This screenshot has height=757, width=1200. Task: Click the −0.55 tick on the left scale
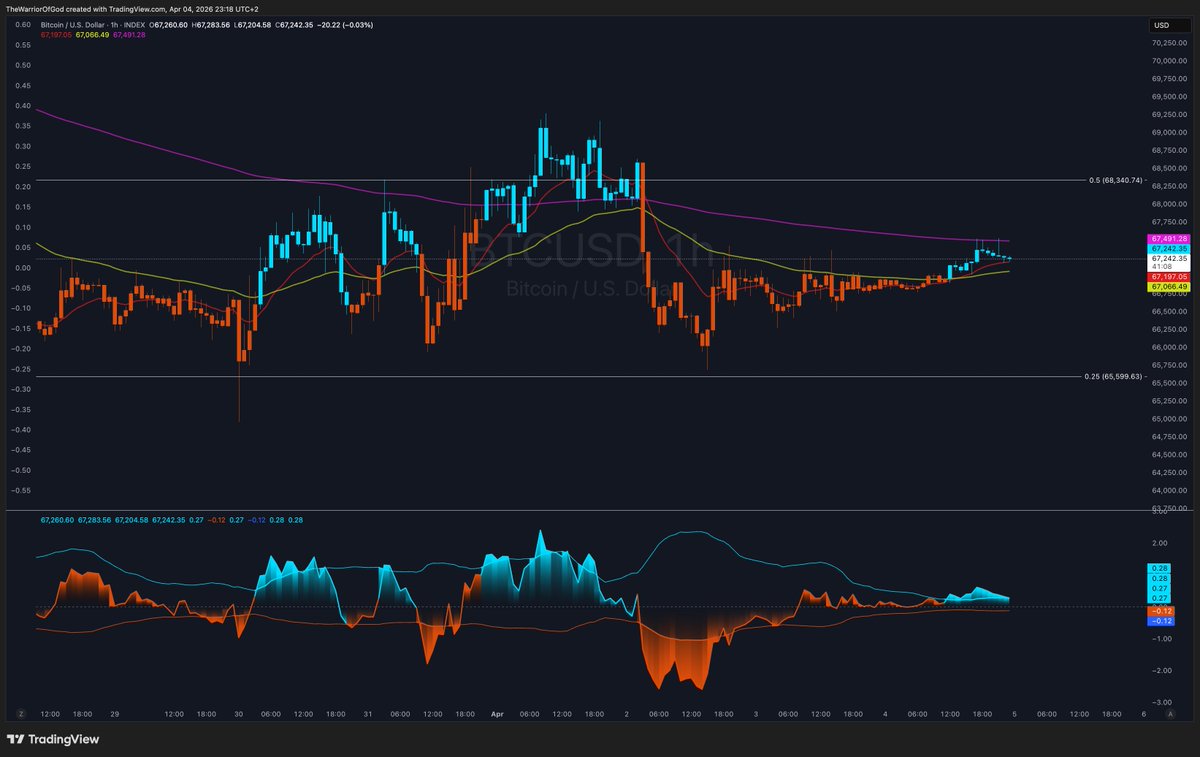tap(21, 490)
